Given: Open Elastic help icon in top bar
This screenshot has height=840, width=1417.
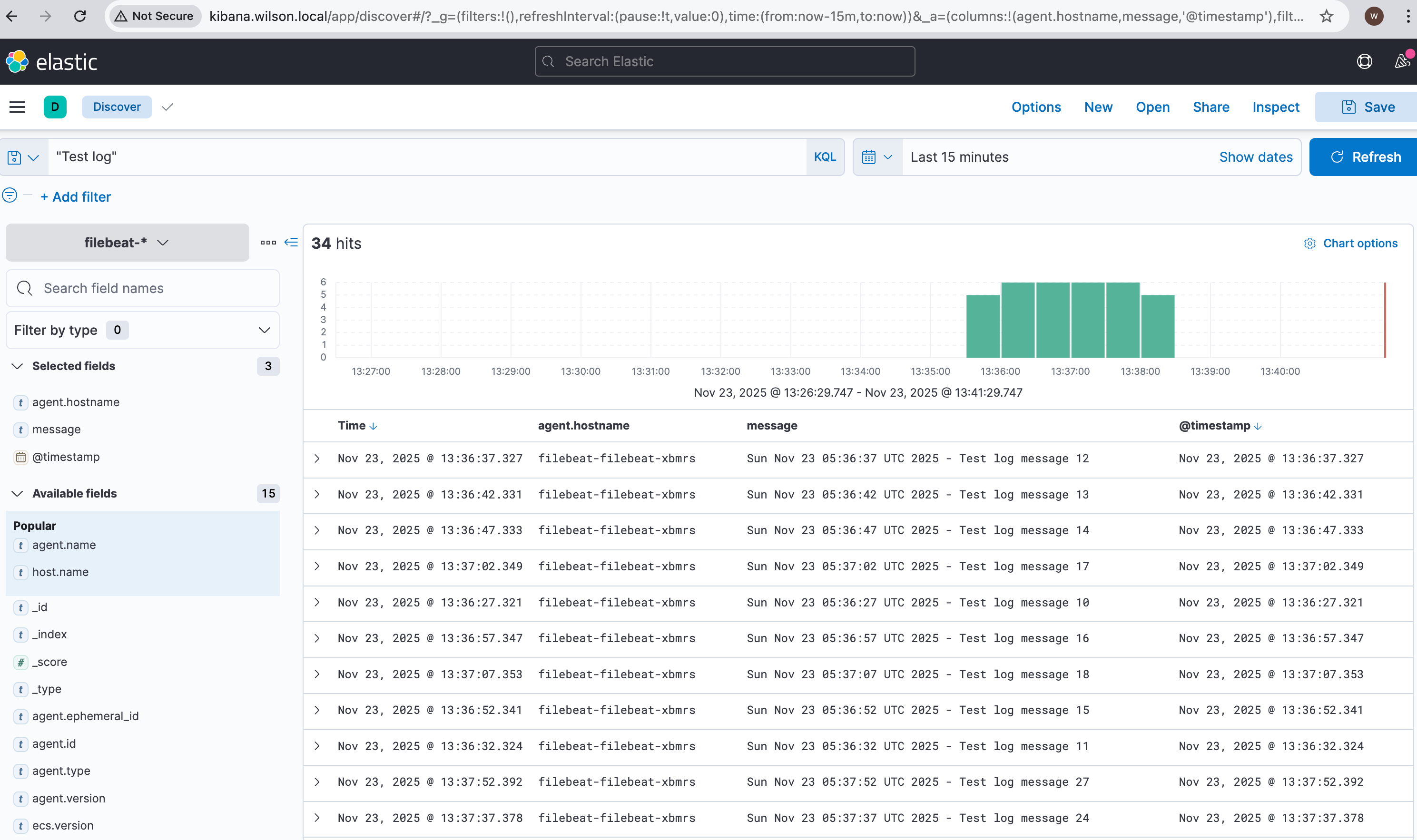Looking at the screenshot, I should (1364, 61).
